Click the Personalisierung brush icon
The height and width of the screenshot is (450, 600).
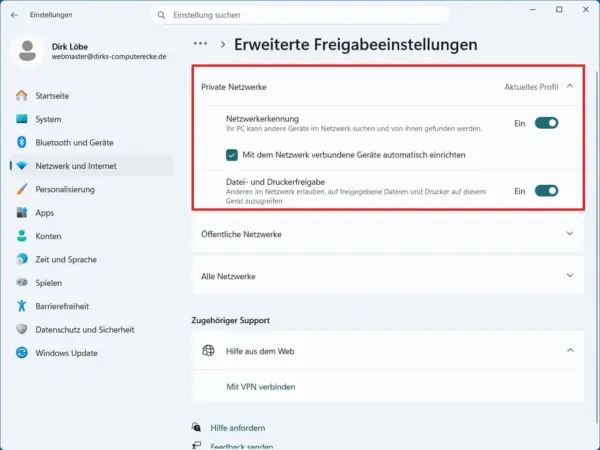click(x=22, y=189)
